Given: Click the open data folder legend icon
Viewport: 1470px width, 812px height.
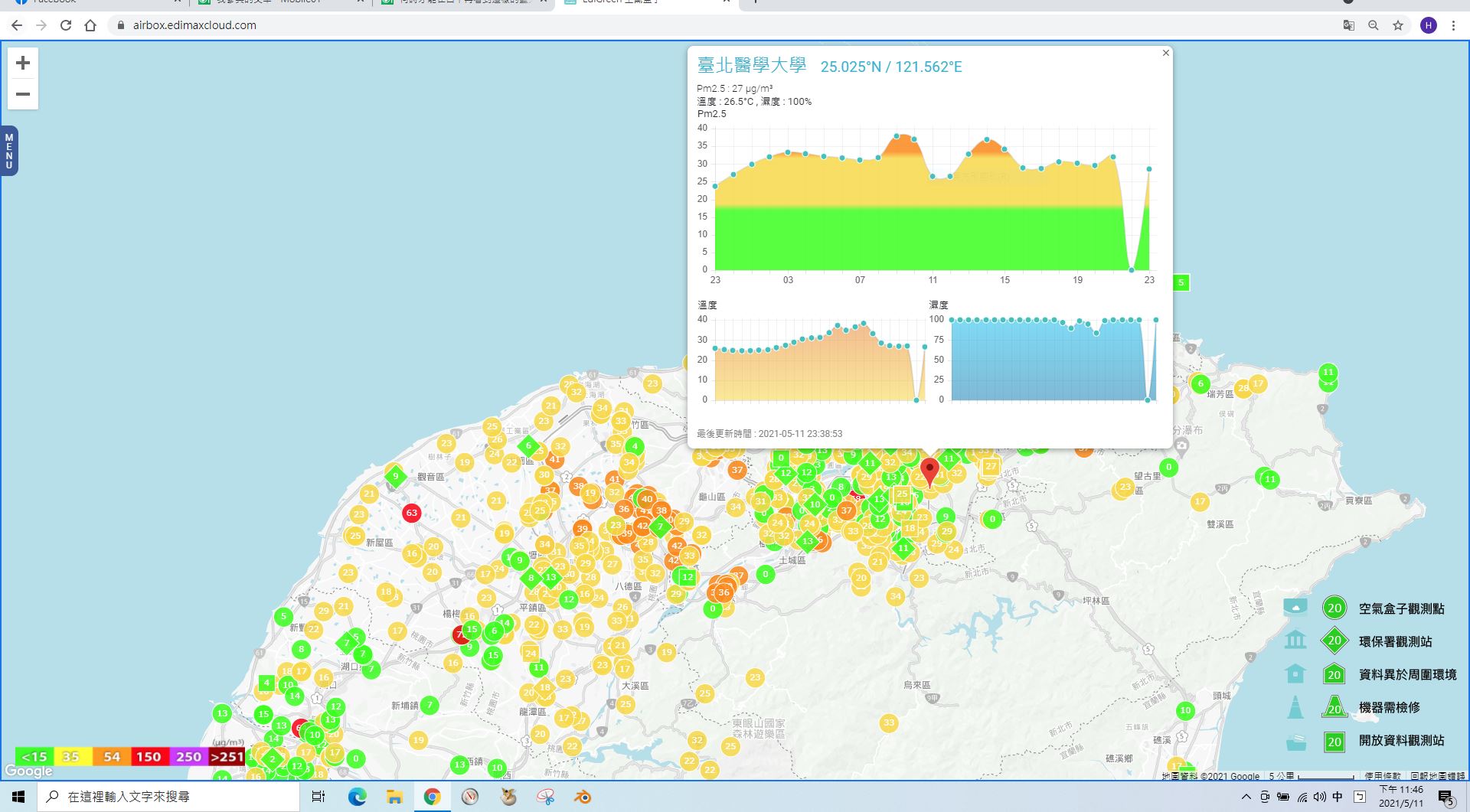Looking at the screenshot, I should click(1295, 742).
